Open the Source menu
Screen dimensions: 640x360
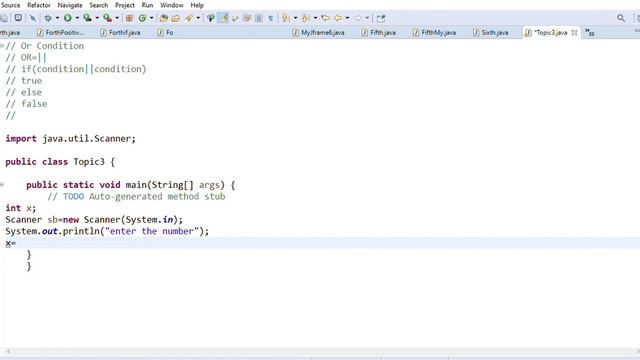click(x=11, y=5)
